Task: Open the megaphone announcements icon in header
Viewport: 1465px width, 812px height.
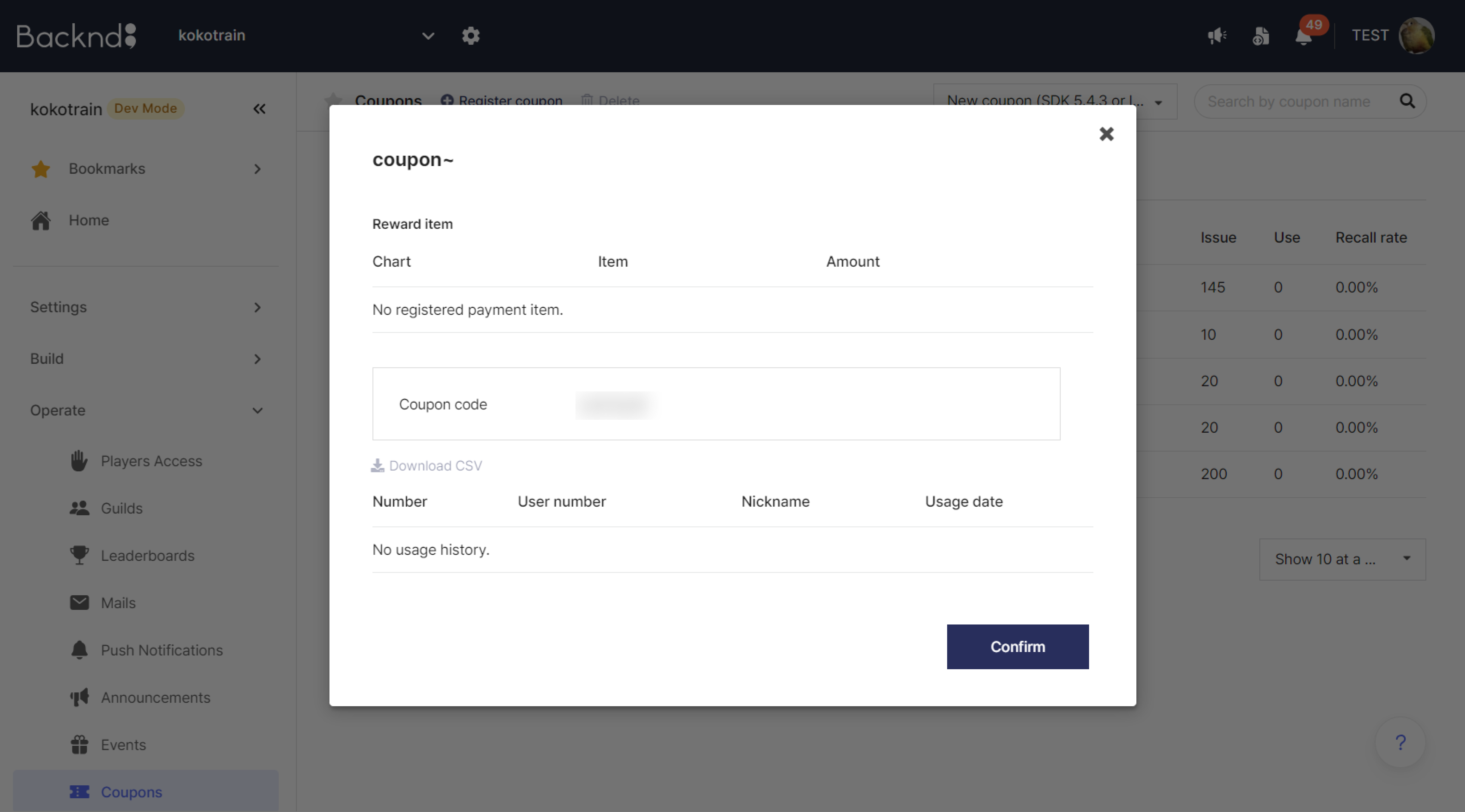Action: (x=1217, y=36)
